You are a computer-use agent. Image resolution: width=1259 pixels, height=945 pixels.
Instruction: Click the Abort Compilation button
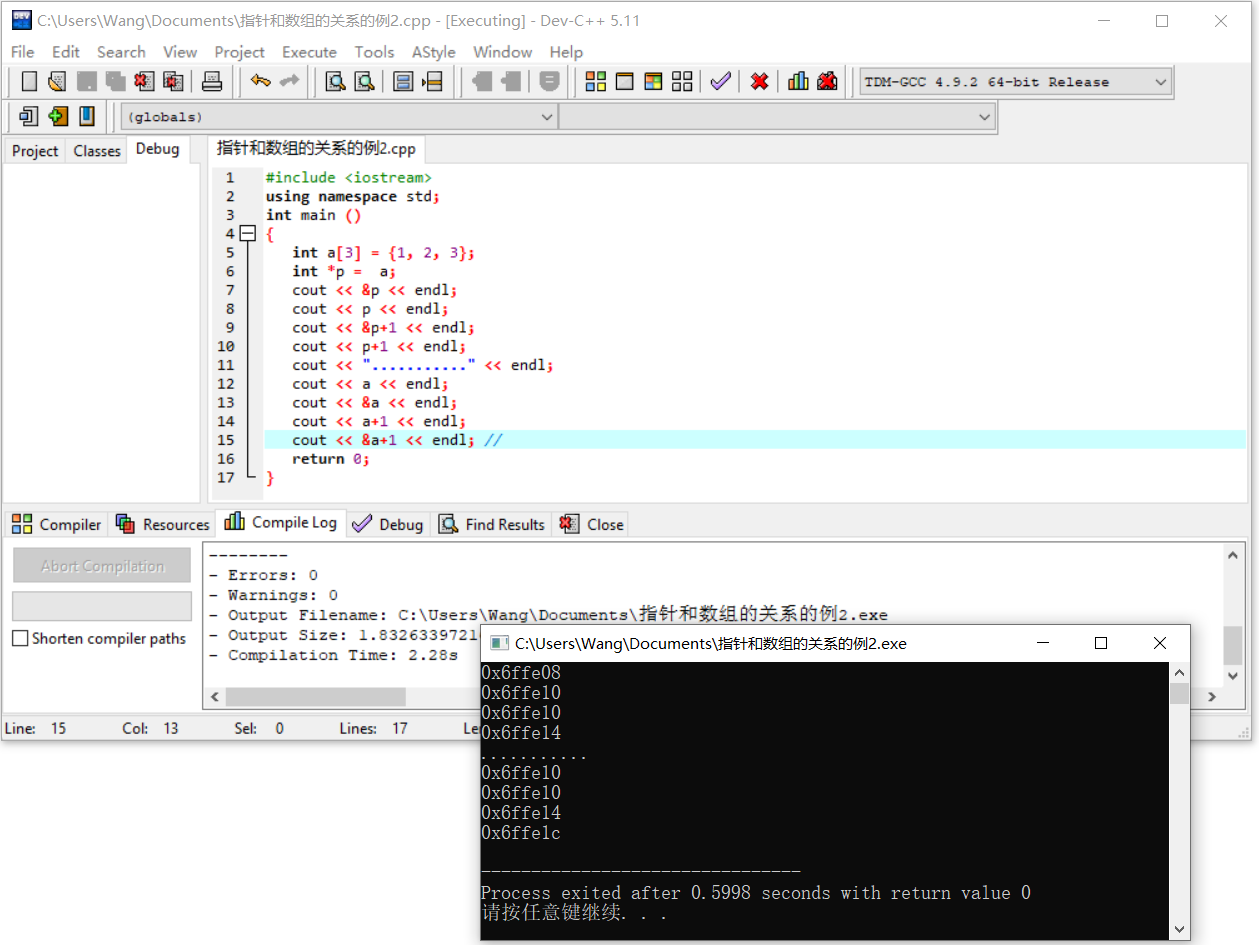tap(102, 566)
